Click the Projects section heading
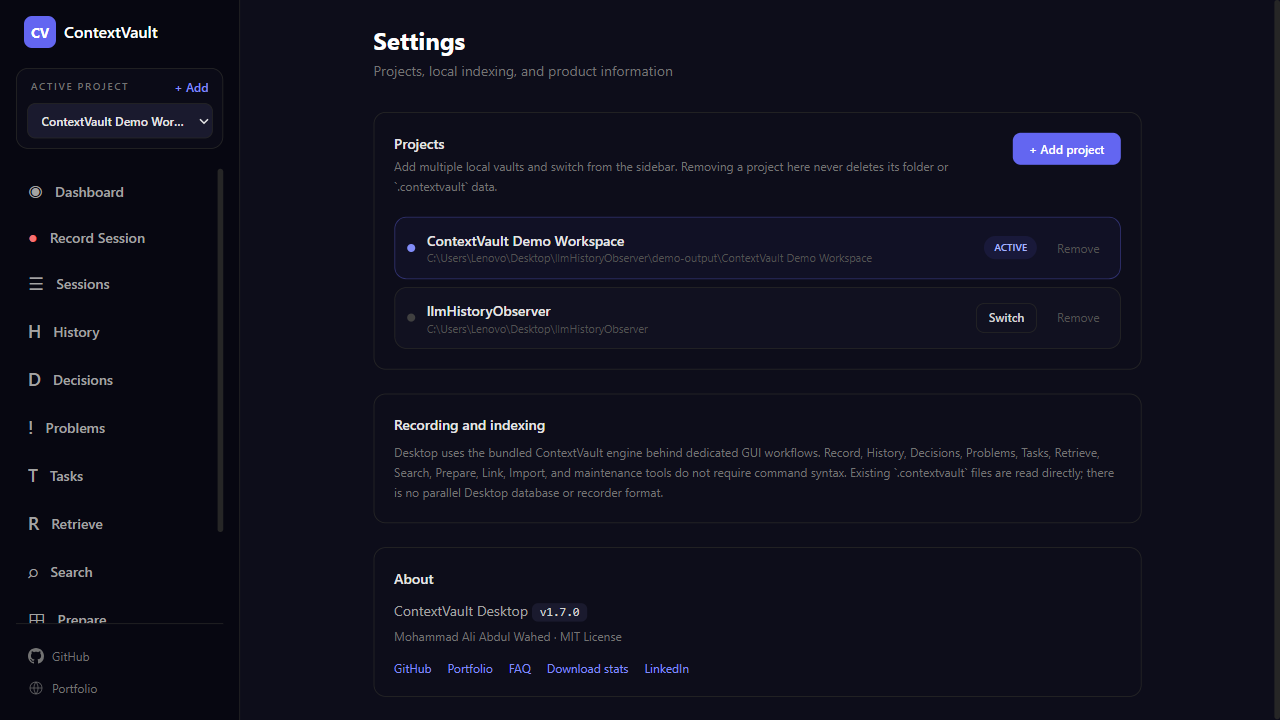Image resolution: width=1280 pixels, height=720 pixels. point(419,144)
